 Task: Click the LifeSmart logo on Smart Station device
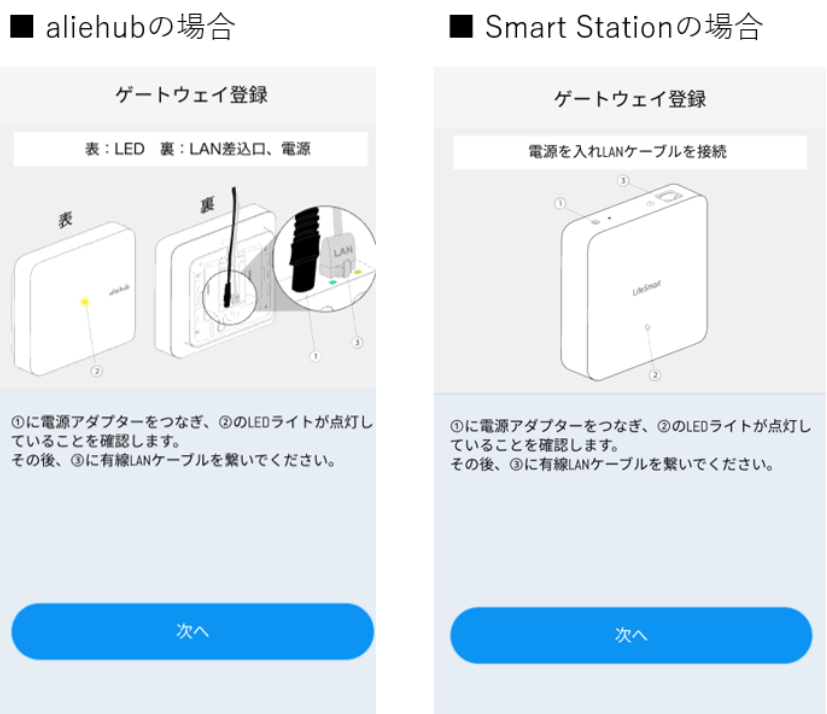pos(647,287)
